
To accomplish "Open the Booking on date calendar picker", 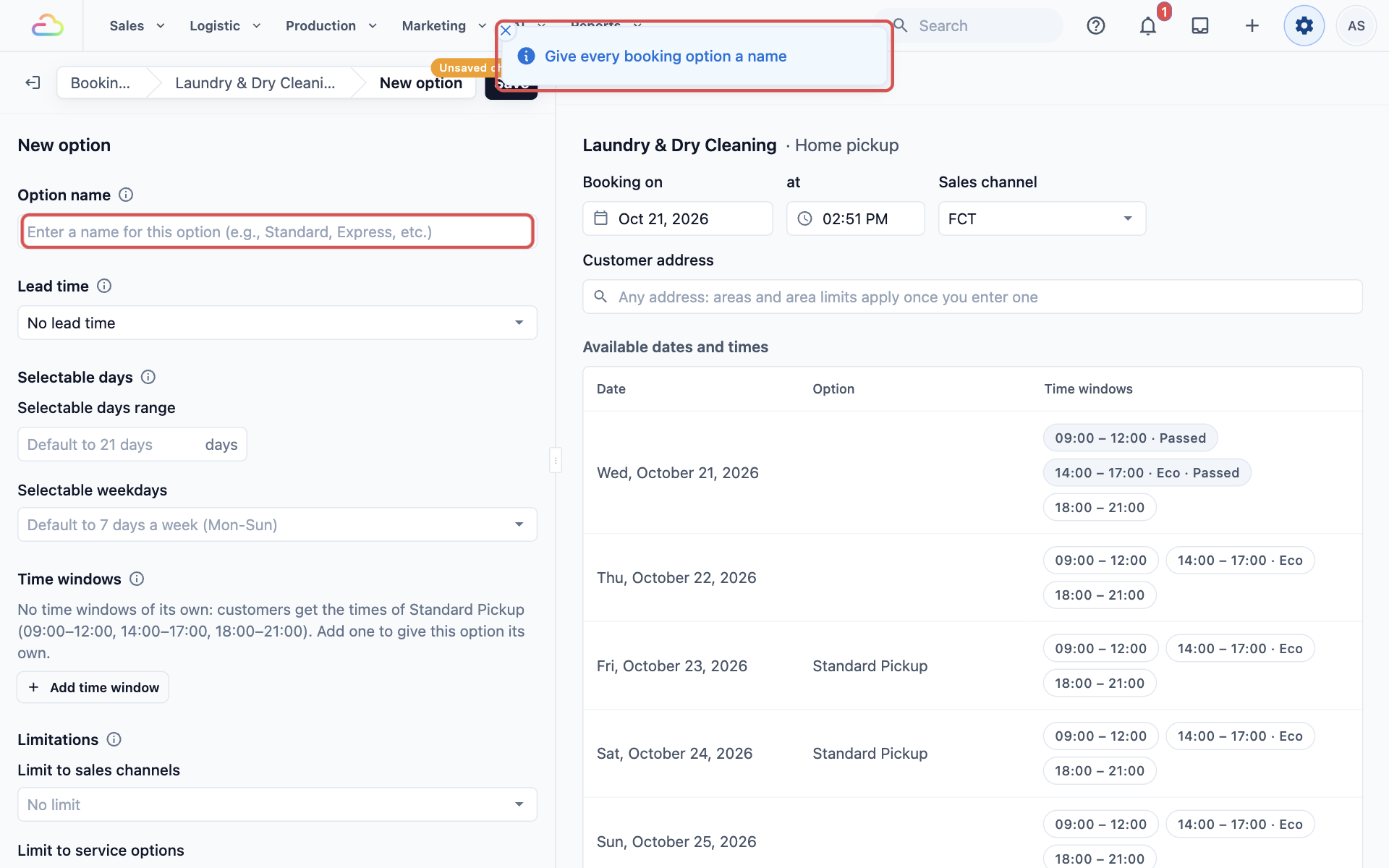I will coord(678,218).
